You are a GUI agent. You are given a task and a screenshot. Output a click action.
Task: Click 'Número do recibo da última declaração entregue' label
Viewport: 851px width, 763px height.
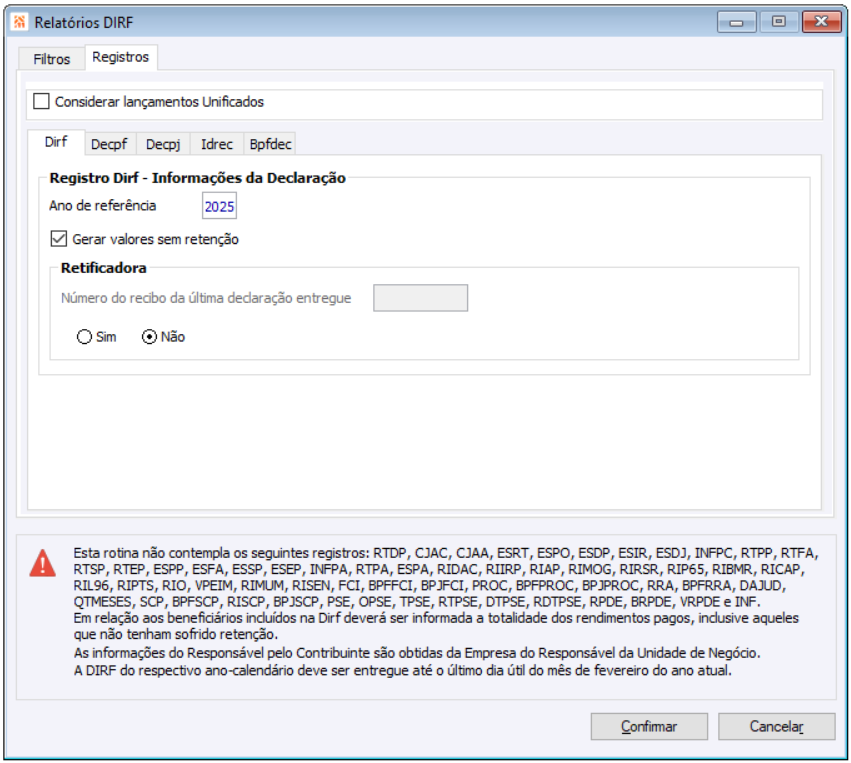click(206, 298)
